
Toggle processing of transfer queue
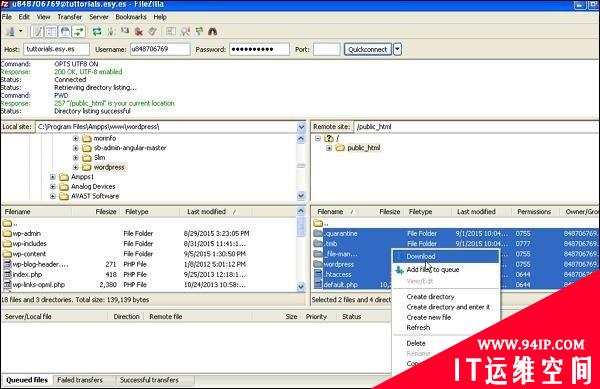coord(111,31)
